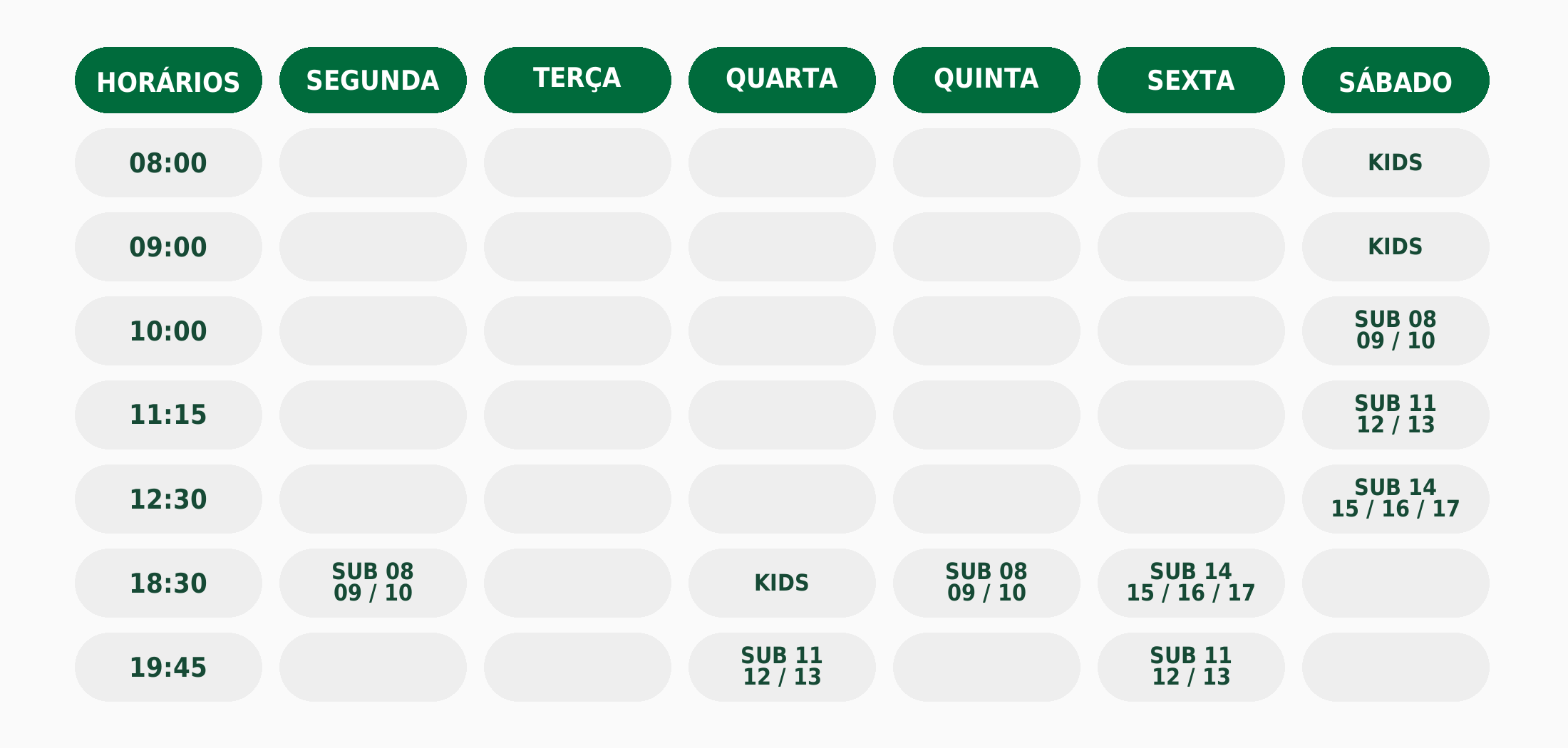
Task: Select Thursday 18:30 SUB 08 class cell
Action: pyautogui.click(x=986, y=583)
